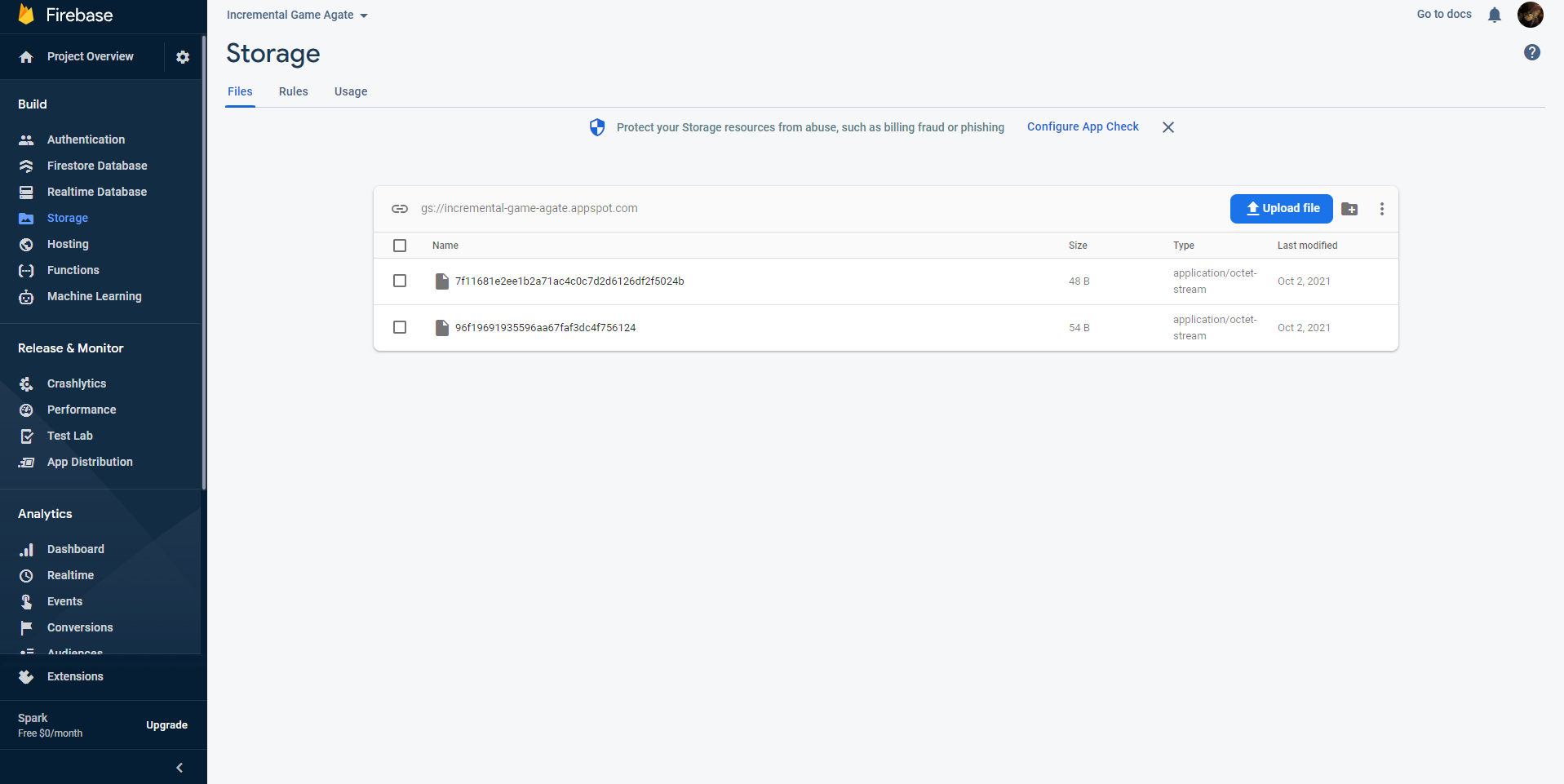Image resolution: width=1564 pixels, height=784 pixels.
Task: Open the Incremental Game Agate project dropdown
Action: [x=296, y=15]
